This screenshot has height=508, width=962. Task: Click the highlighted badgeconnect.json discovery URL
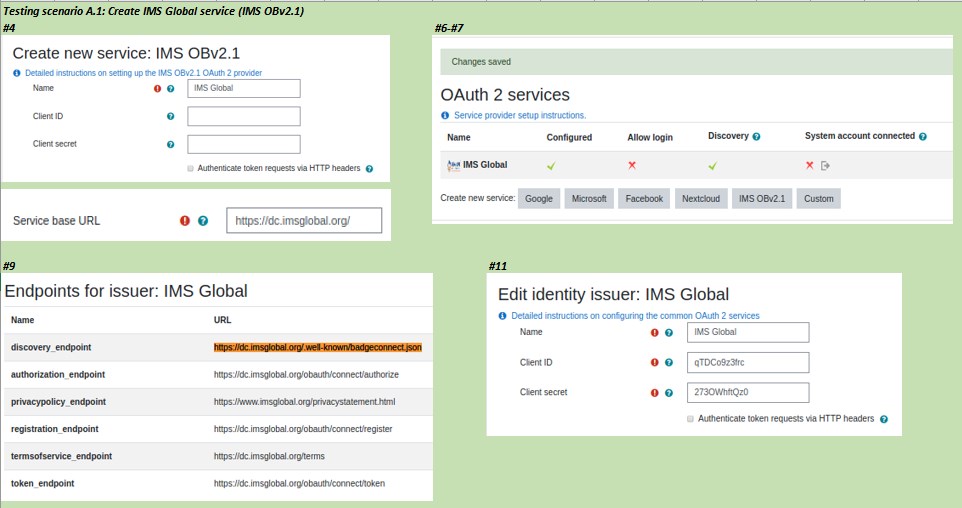[318, 347]
